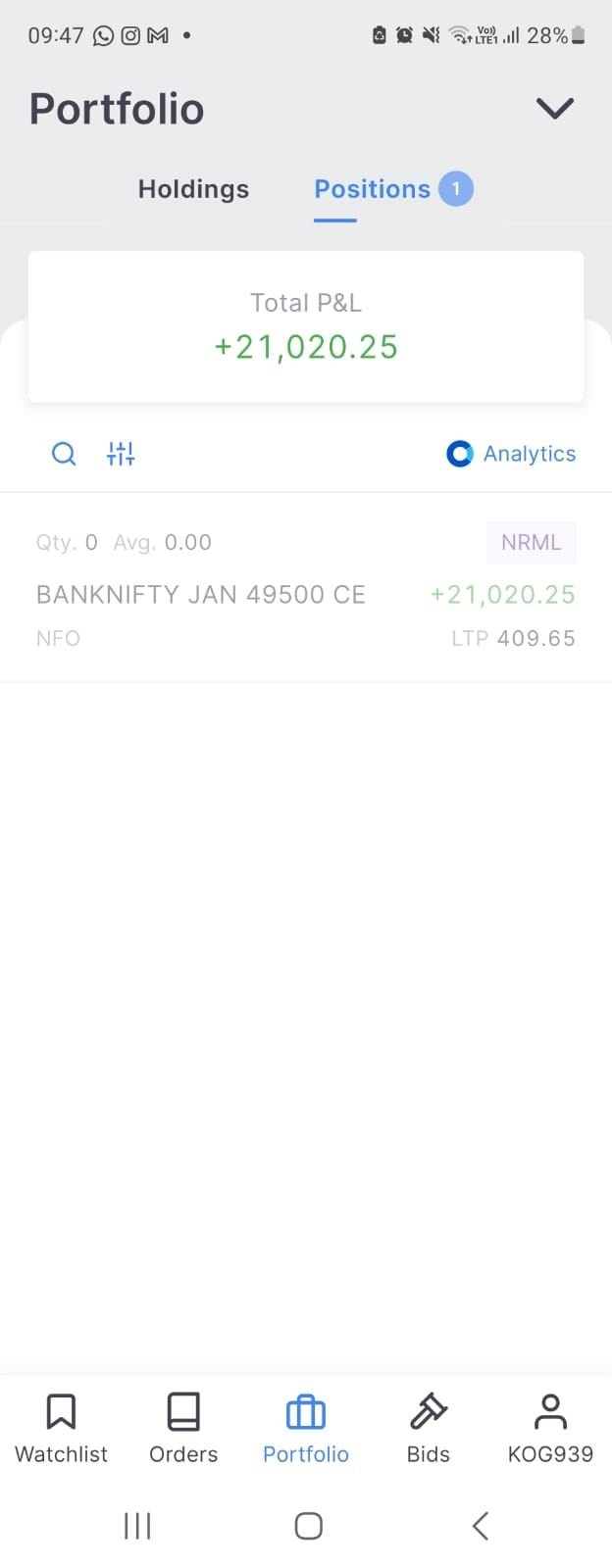Select the Portfolio briefcase icon

click(306, 1413)
